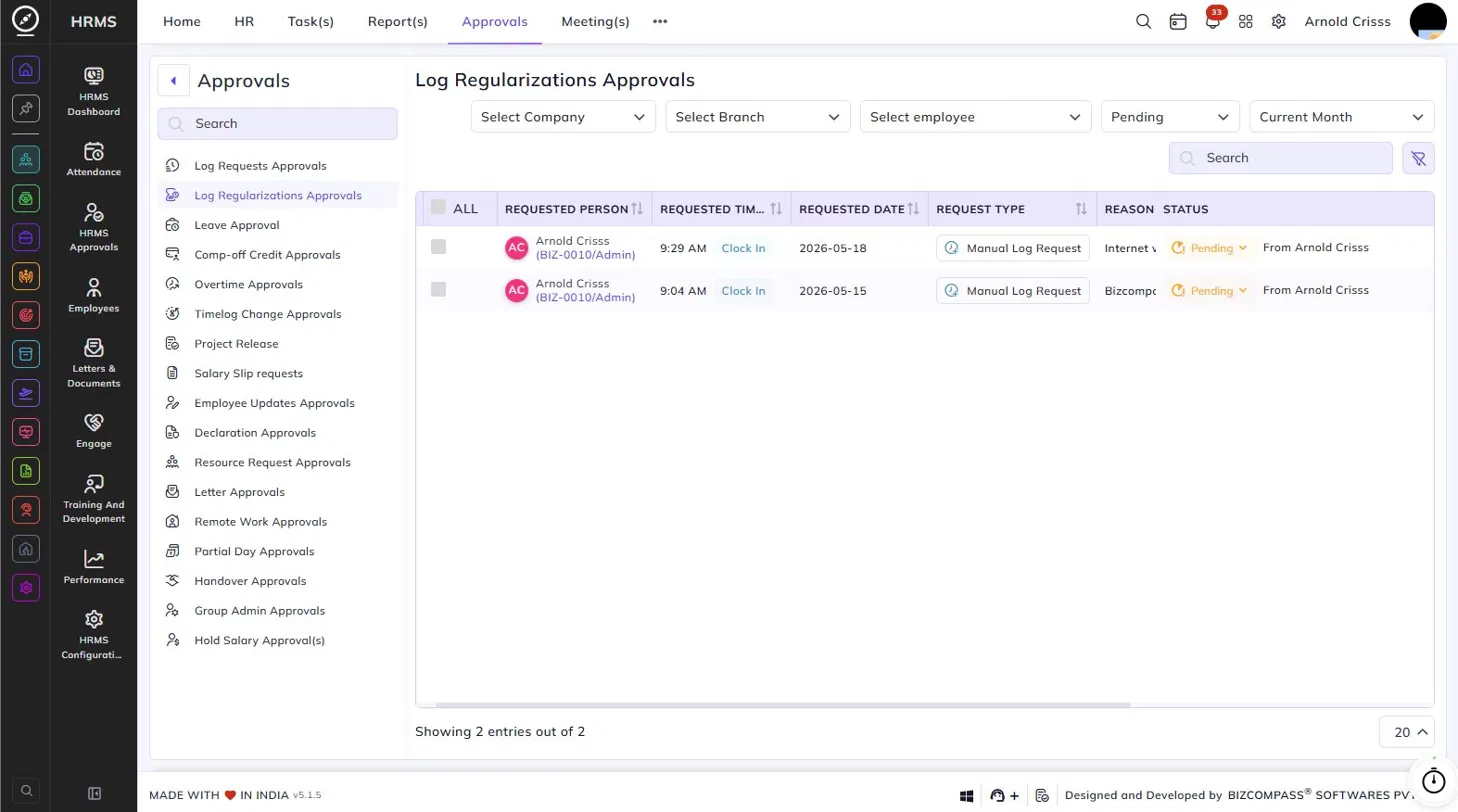
Task: Open Attendance module in sidebar
Action: 94,159
